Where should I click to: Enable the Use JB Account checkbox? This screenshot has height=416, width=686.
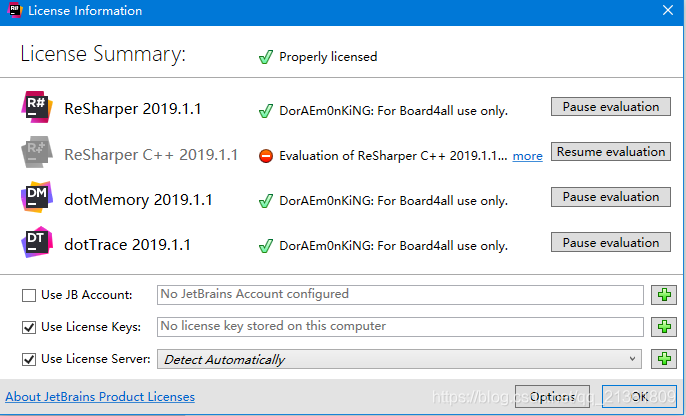[29, 295]
